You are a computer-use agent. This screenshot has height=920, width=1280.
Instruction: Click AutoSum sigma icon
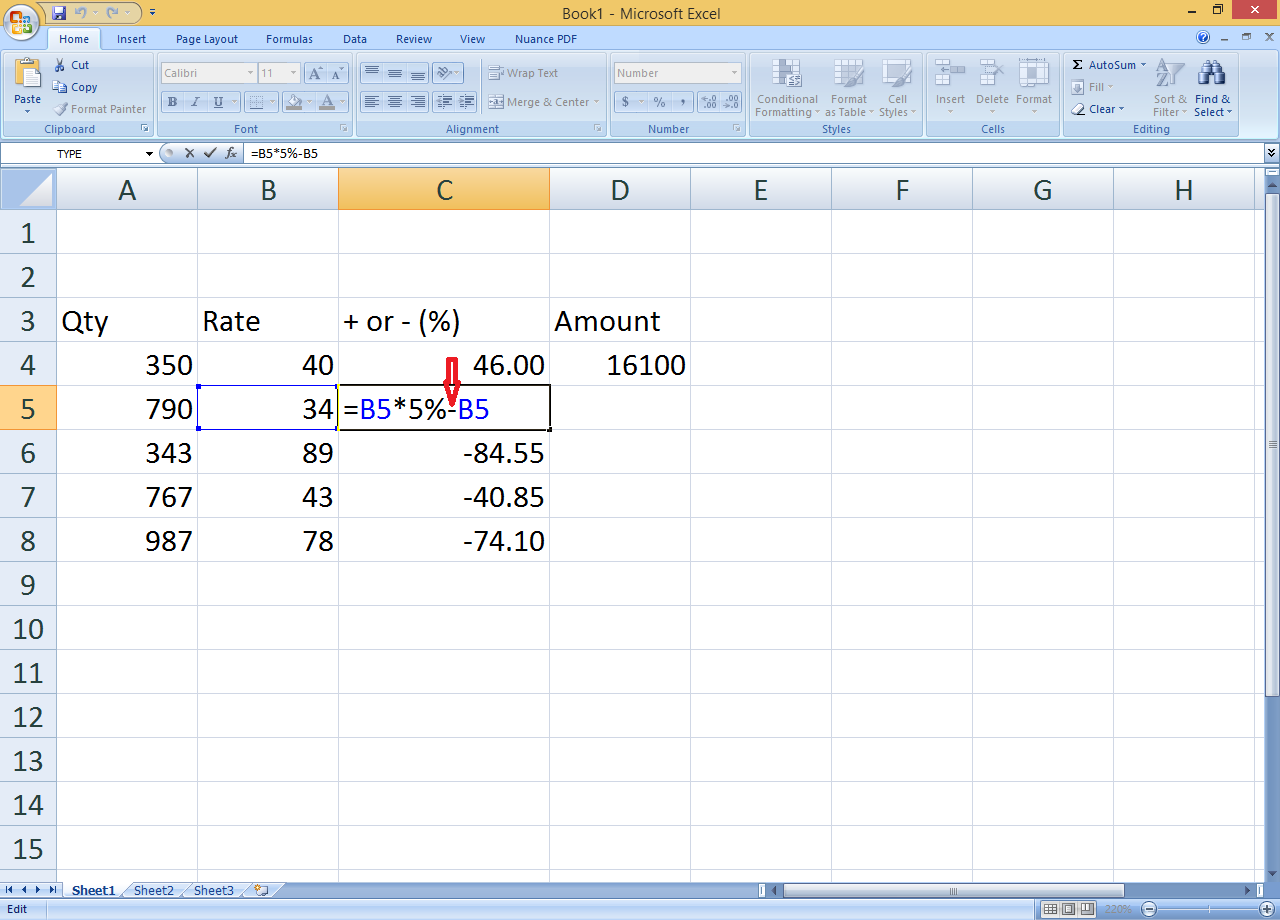[1077, 65]
